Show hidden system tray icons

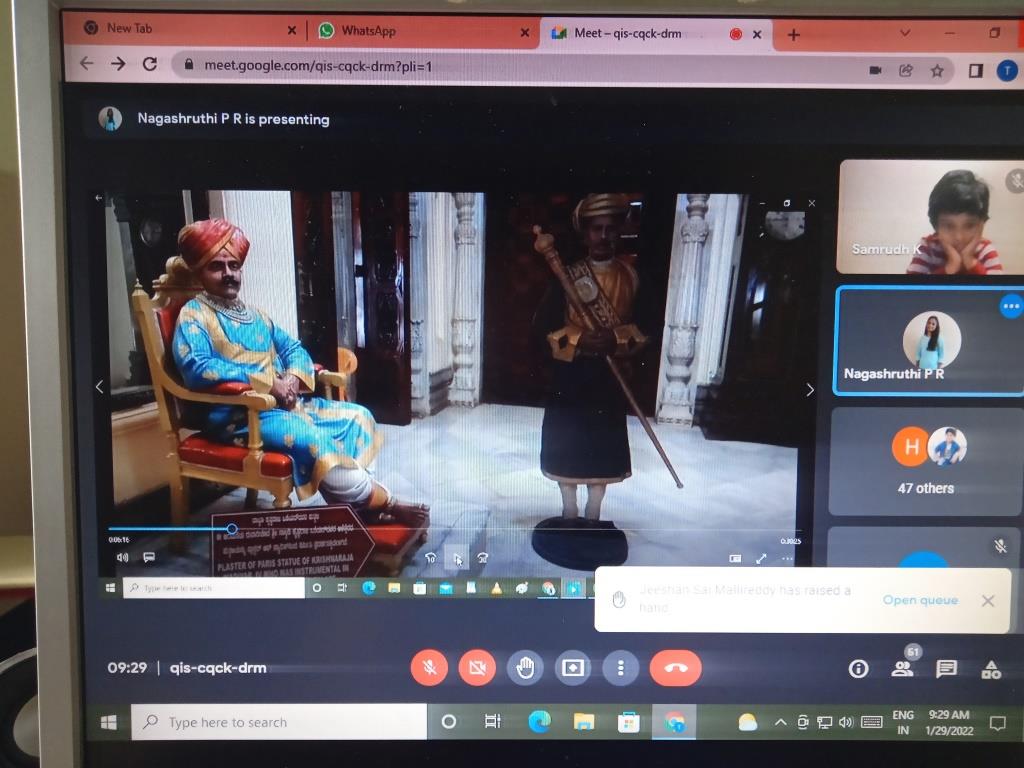[x=780, y=722]
